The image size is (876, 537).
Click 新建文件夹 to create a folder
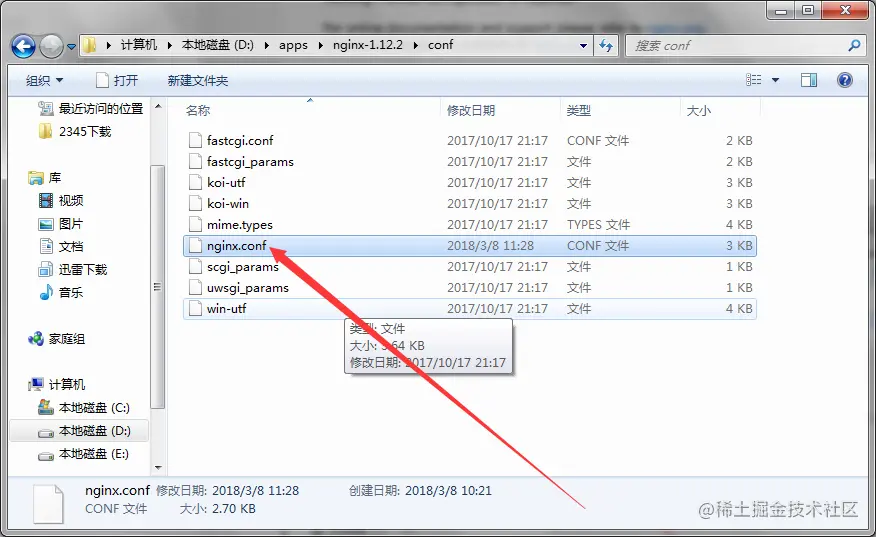pos(198,80)
